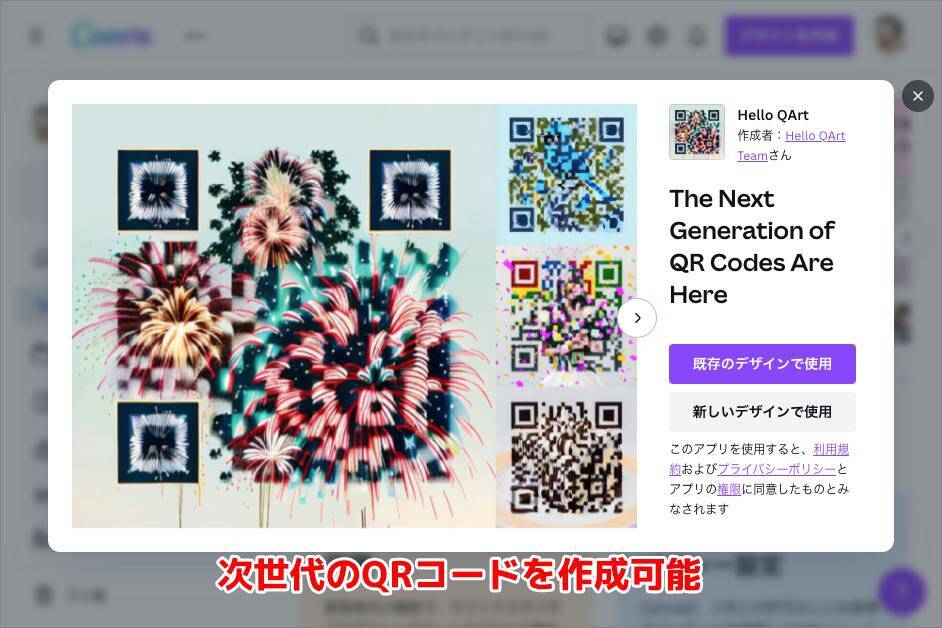Open the 利用規約 terms link
The width and height of the screenshot is (942, 628).
(x=830, y=450)
